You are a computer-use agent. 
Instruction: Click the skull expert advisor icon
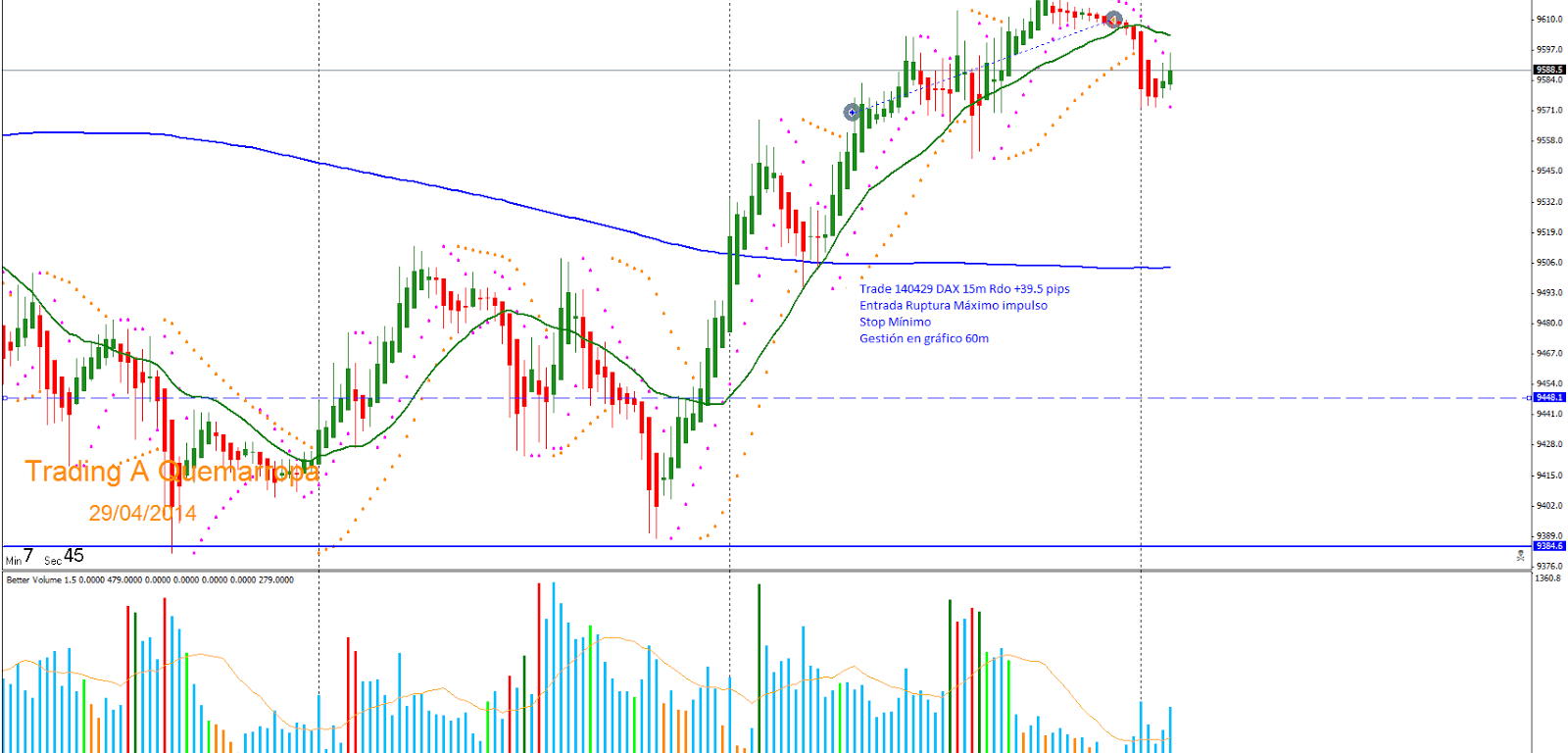pyautogui.click(x=1520, y=556)
